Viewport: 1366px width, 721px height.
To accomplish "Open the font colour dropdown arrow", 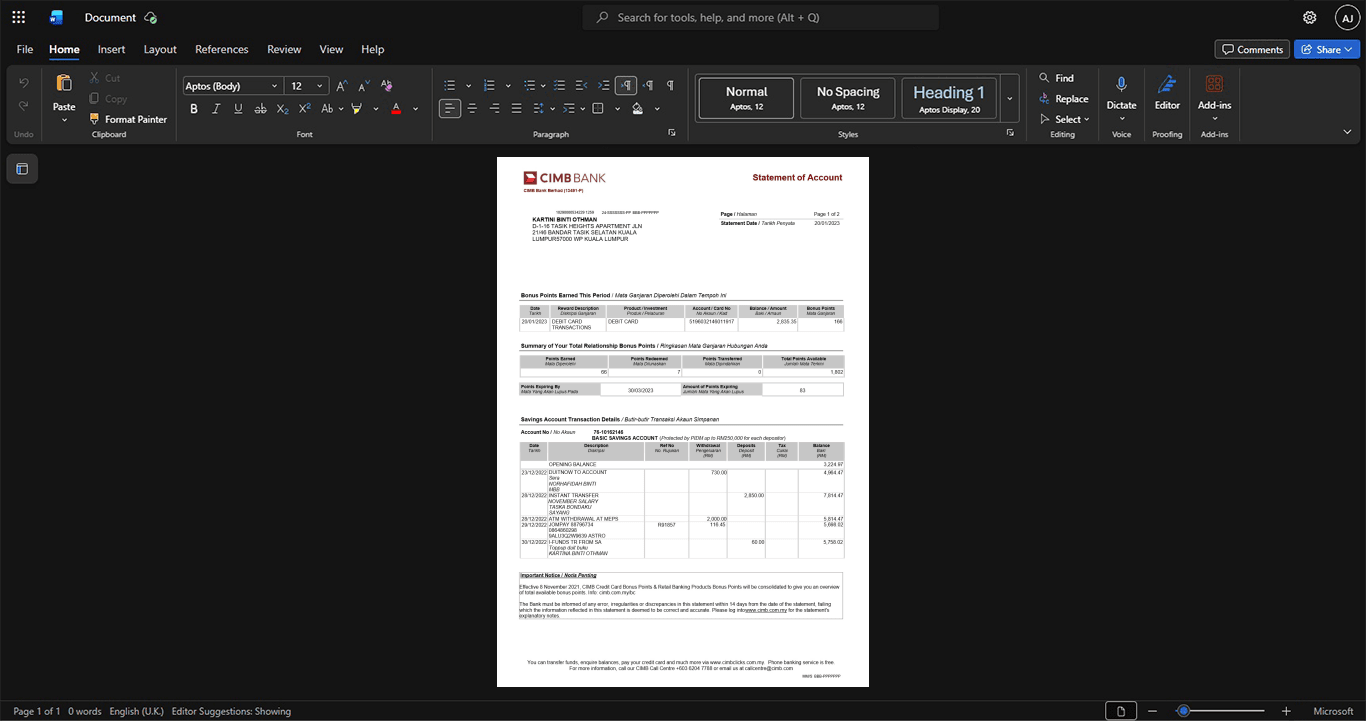I will pyautogui.click(x=416, y=108).
